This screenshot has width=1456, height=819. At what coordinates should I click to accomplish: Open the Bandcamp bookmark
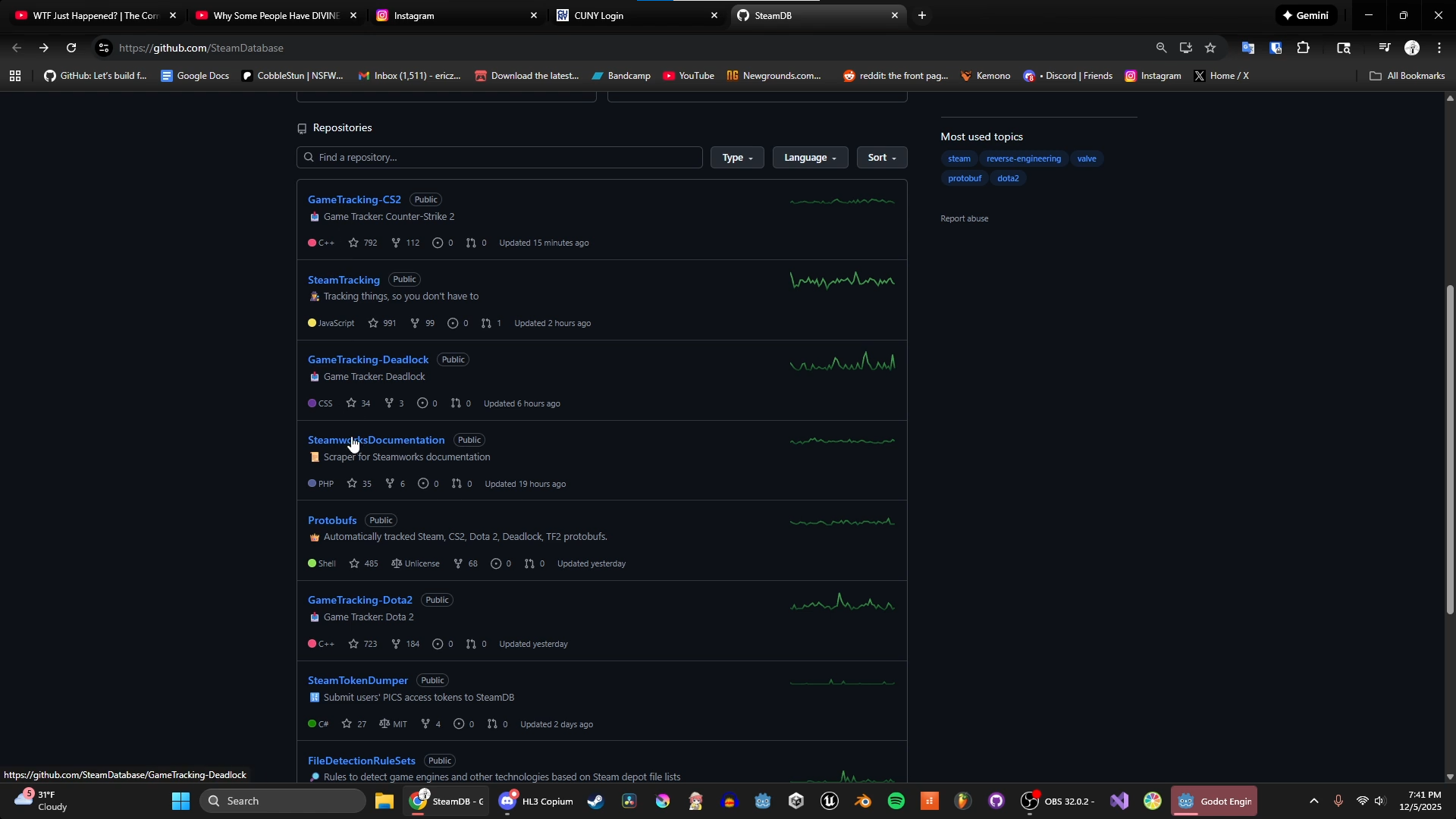[621, 76]
